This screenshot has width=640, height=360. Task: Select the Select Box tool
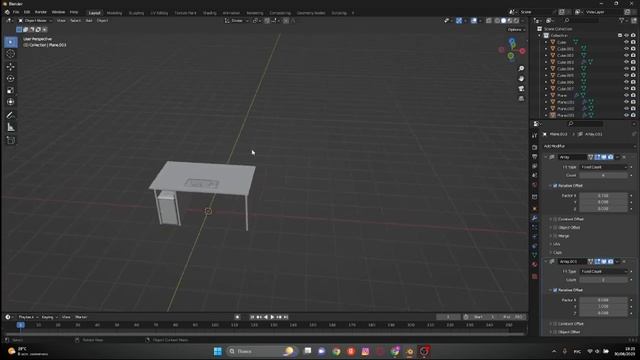coord(11,42)
